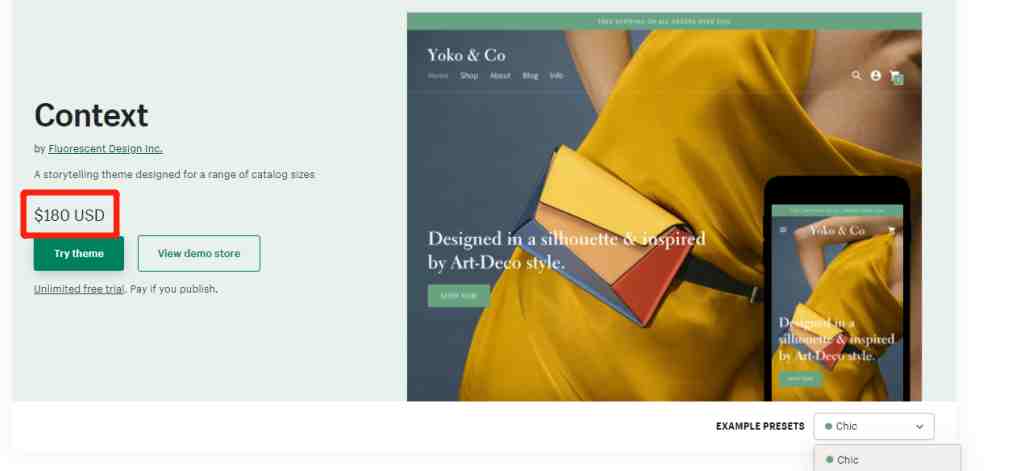
Task: Click the cart icon in mobile preview
Action: (x=891, y=230)
